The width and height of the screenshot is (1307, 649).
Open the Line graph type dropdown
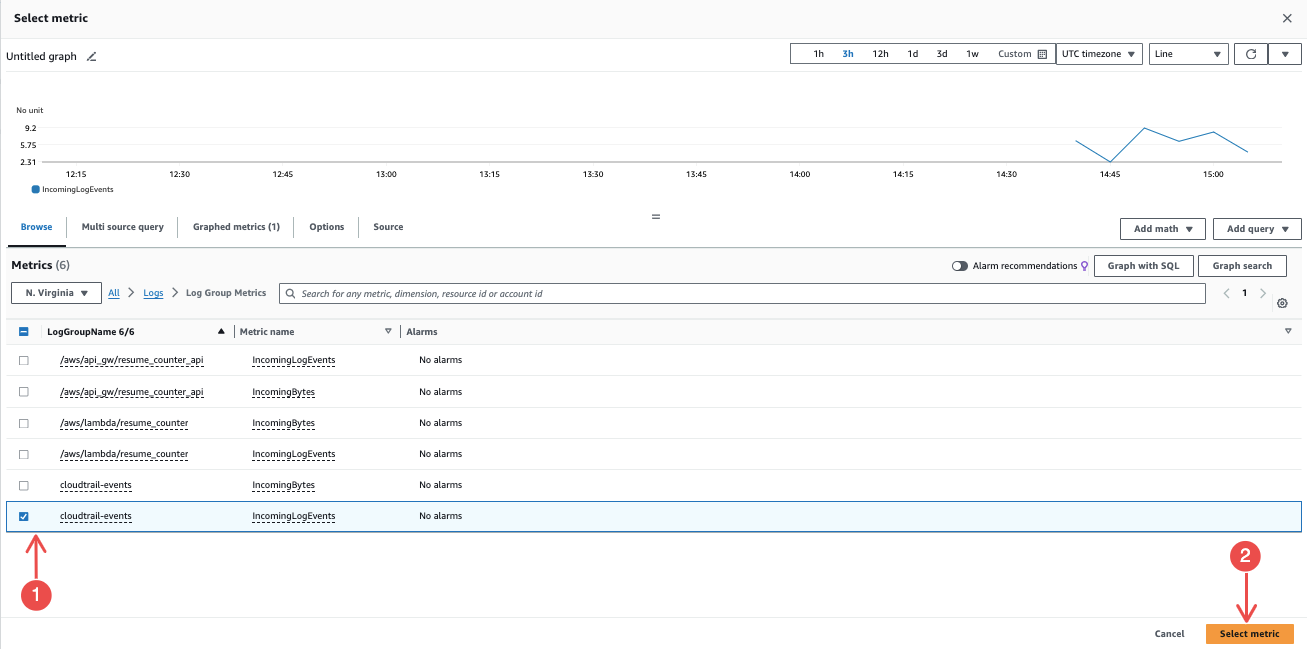click(x=1188, y=53)
